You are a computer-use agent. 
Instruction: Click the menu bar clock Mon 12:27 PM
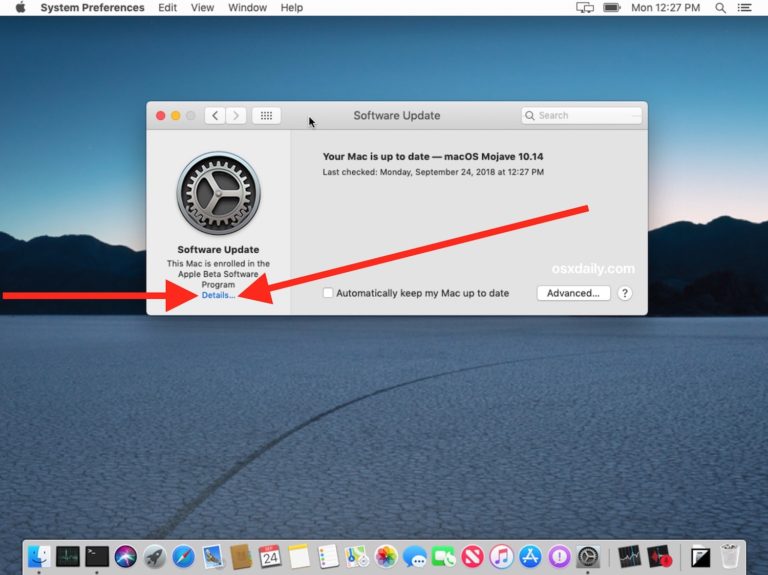pyautogui.click(x=665, y=8)
